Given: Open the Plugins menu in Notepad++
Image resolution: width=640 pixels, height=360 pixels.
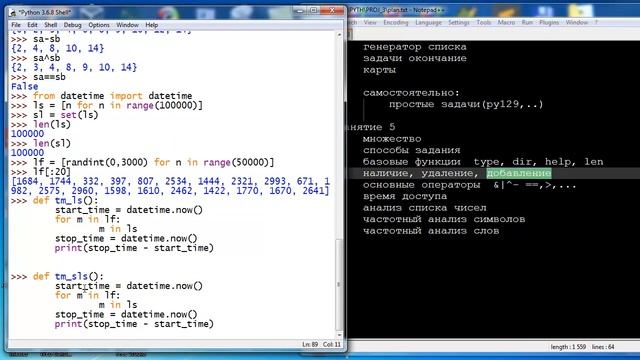Looking at the screenshot, I should coord(549,22).
